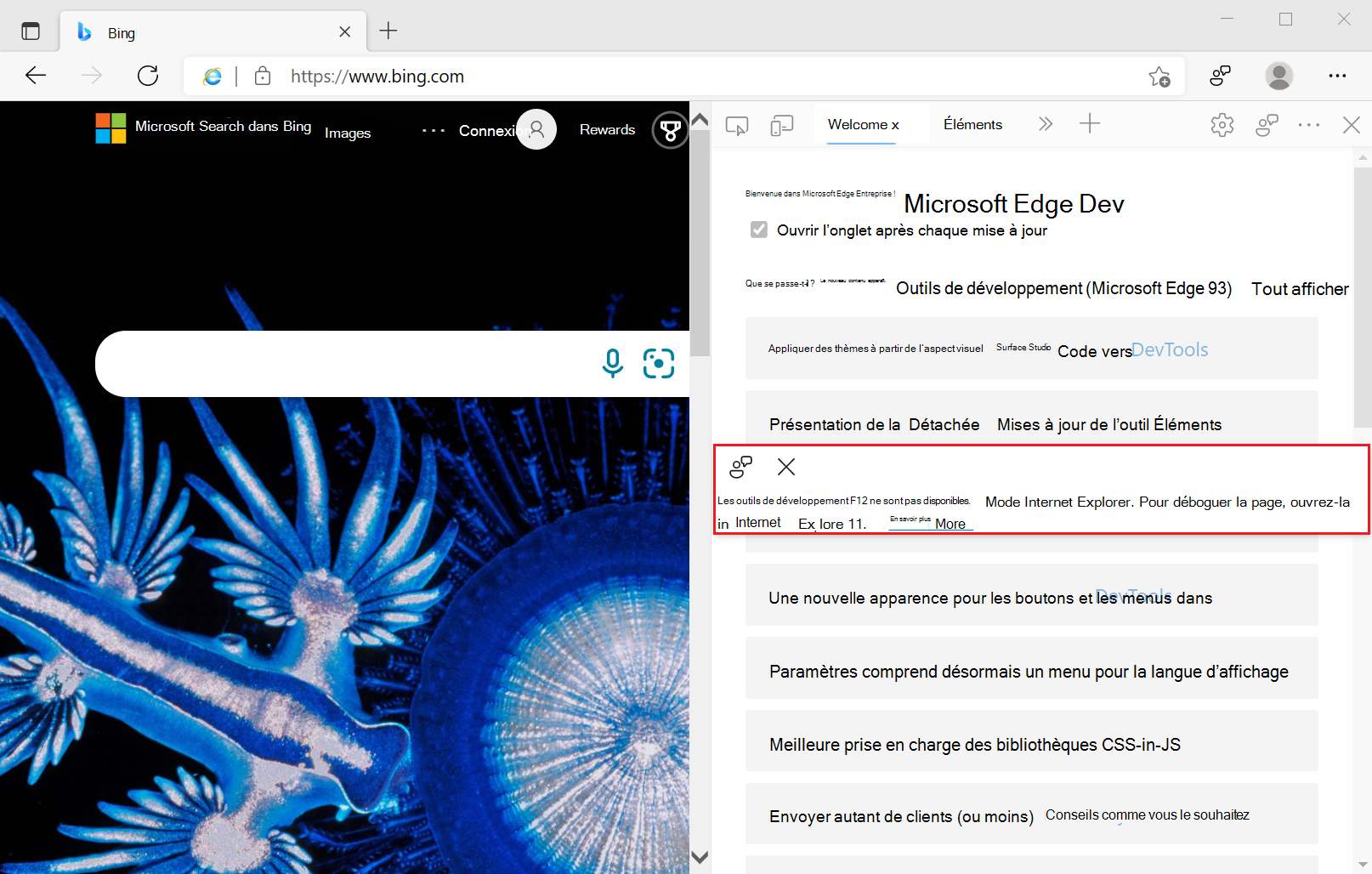Click the 'Microsoft Edge Dev' heading
1372x874 pixels.
1014,204
